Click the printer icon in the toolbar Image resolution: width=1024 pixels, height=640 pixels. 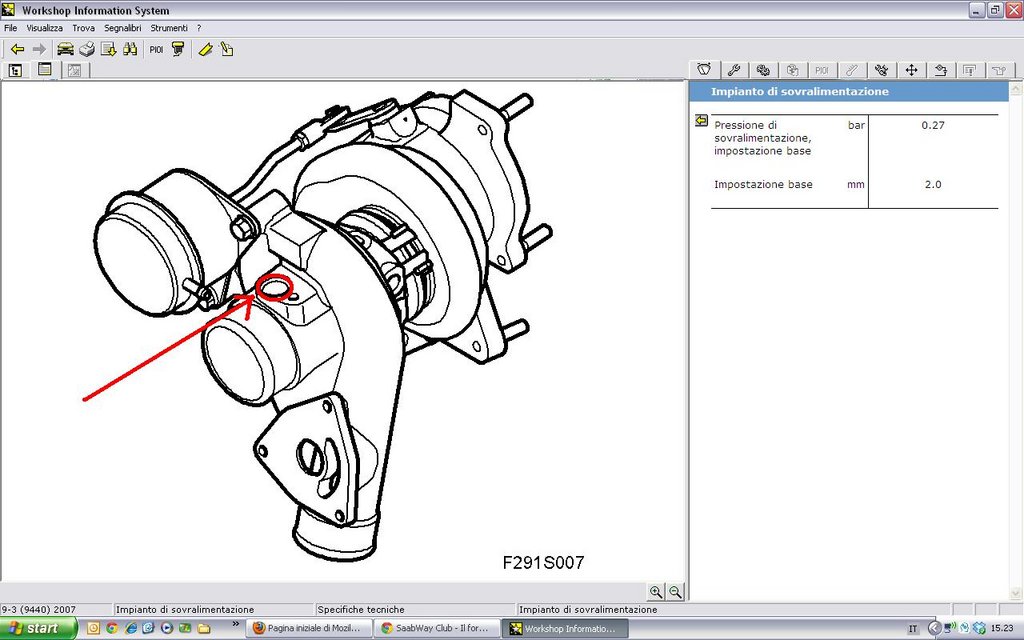[87, 49]
